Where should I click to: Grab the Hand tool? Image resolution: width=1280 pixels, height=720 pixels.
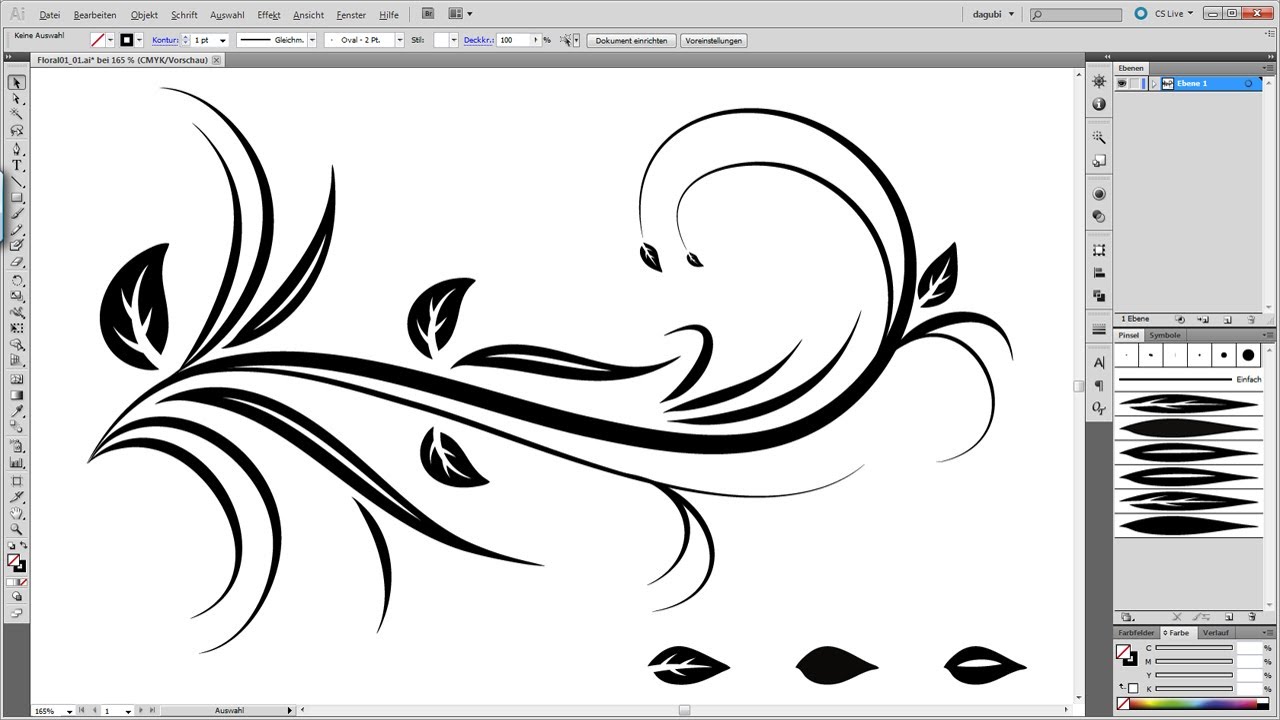pyautogui.click(x=16, y=513)
